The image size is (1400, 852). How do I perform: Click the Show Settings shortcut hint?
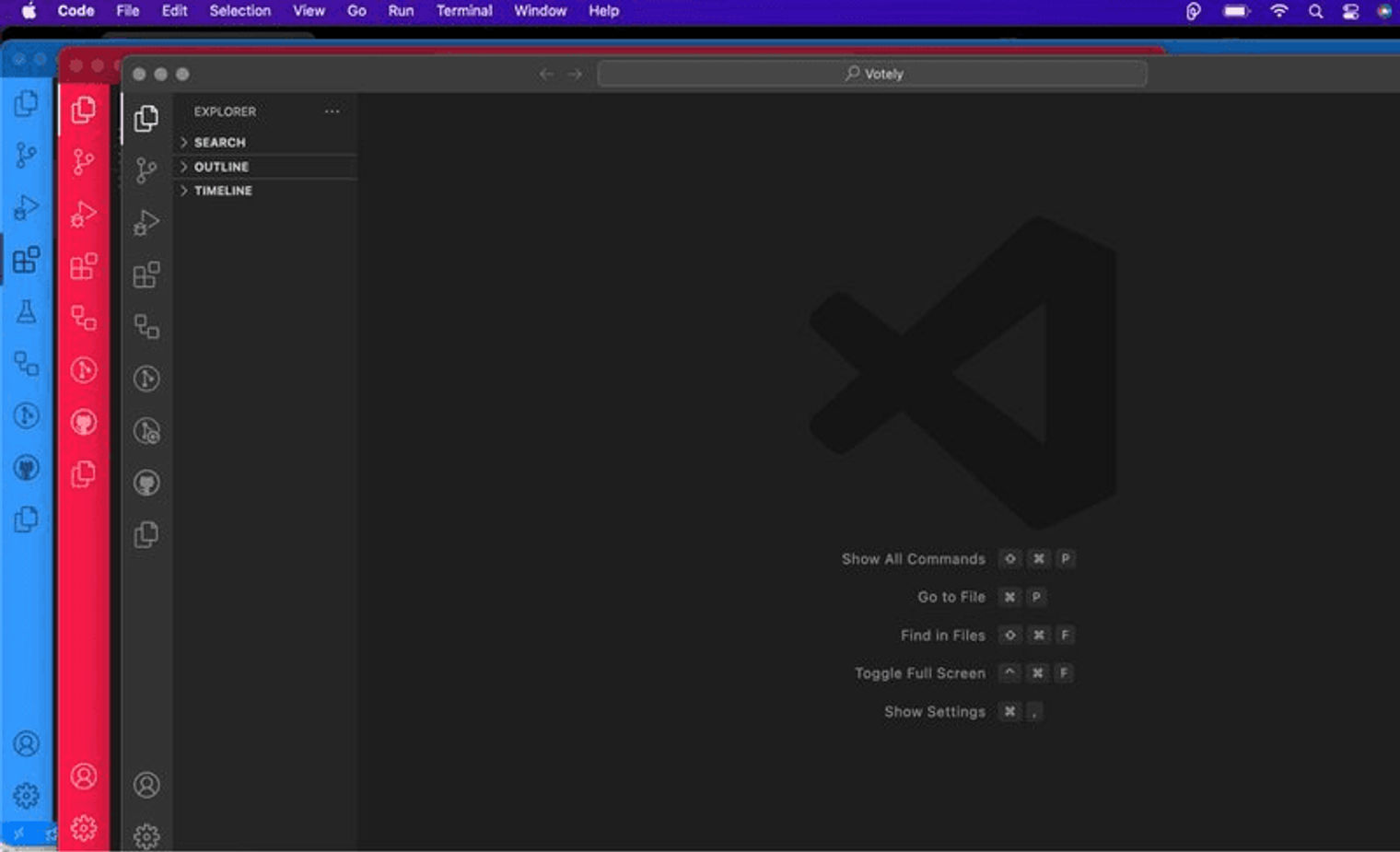click(964, 712)
